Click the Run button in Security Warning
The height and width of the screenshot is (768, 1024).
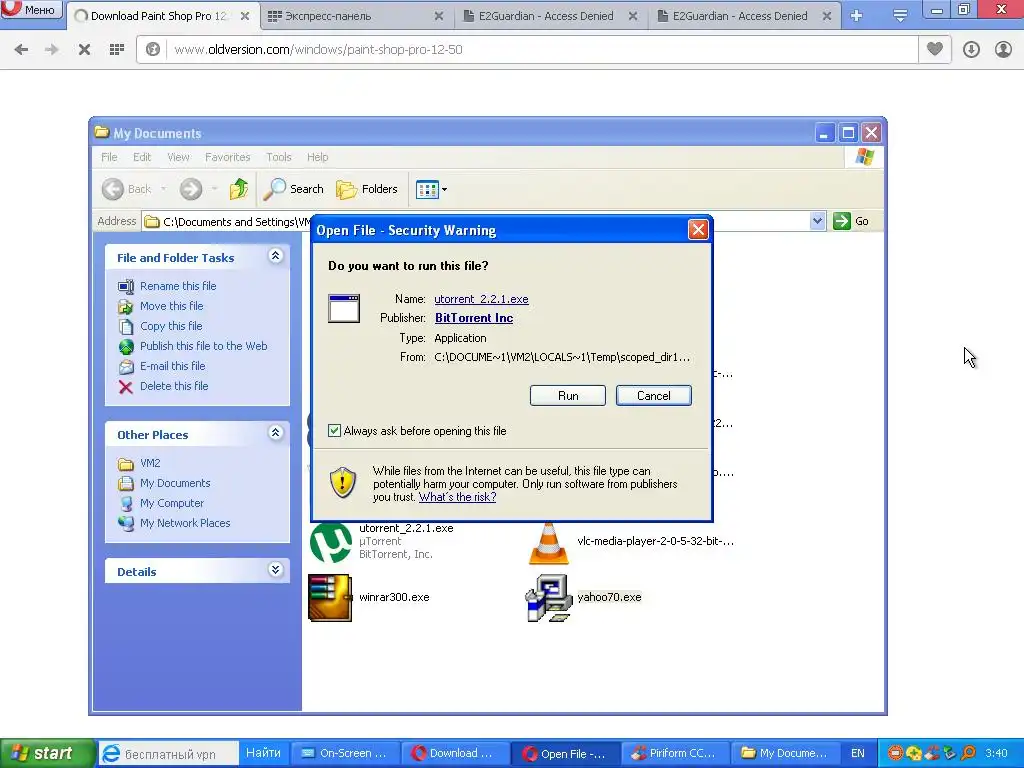coord(568,396)
